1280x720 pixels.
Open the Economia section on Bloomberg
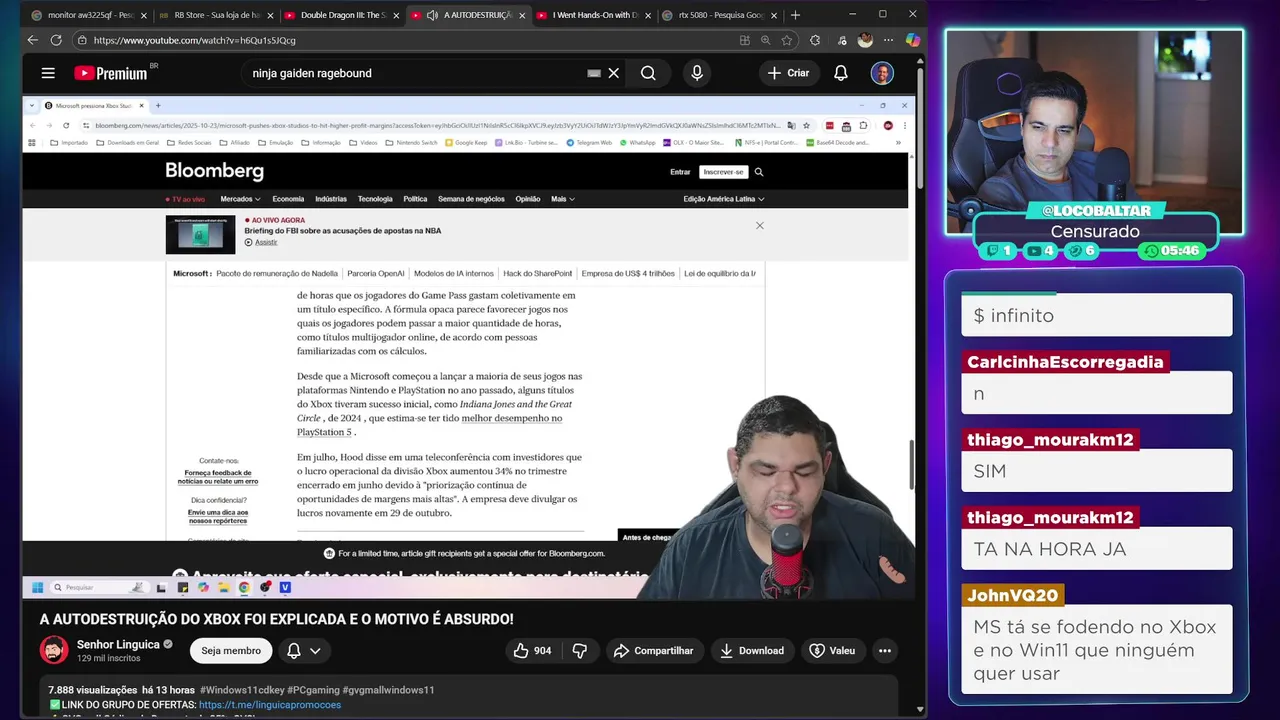click(x=288, y=199)
